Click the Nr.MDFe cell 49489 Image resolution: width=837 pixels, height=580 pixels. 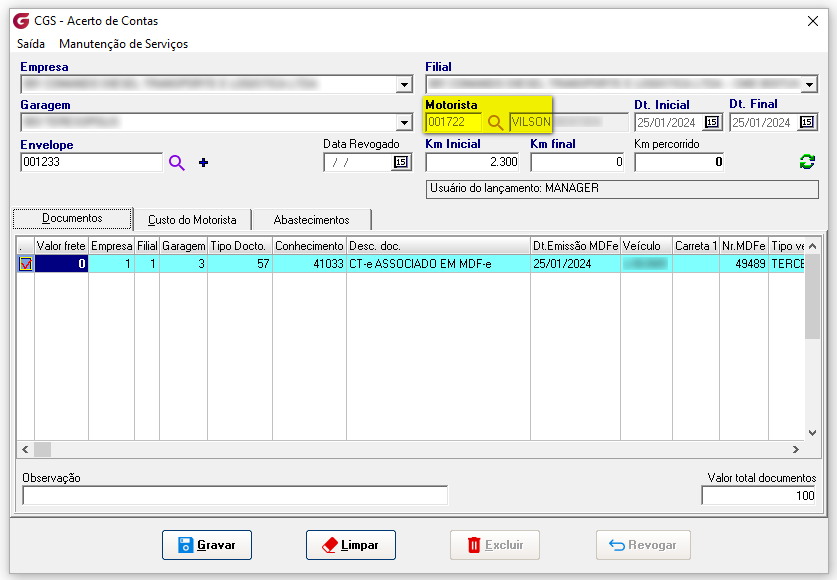744,264
